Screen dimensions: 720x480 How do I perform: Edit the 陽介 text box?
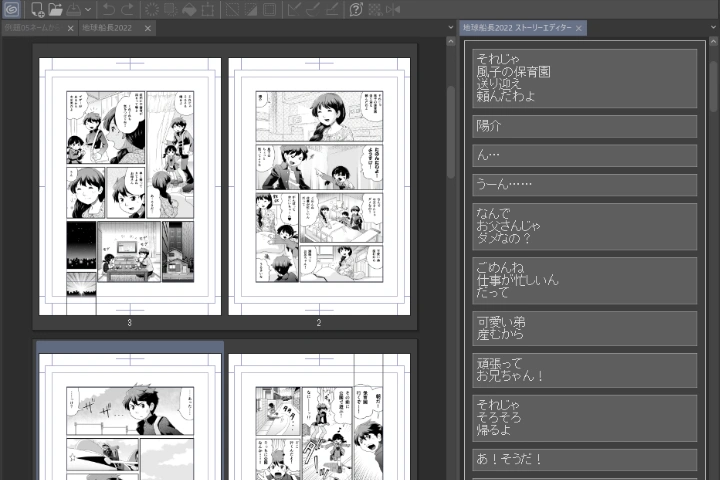coord(585,126)
